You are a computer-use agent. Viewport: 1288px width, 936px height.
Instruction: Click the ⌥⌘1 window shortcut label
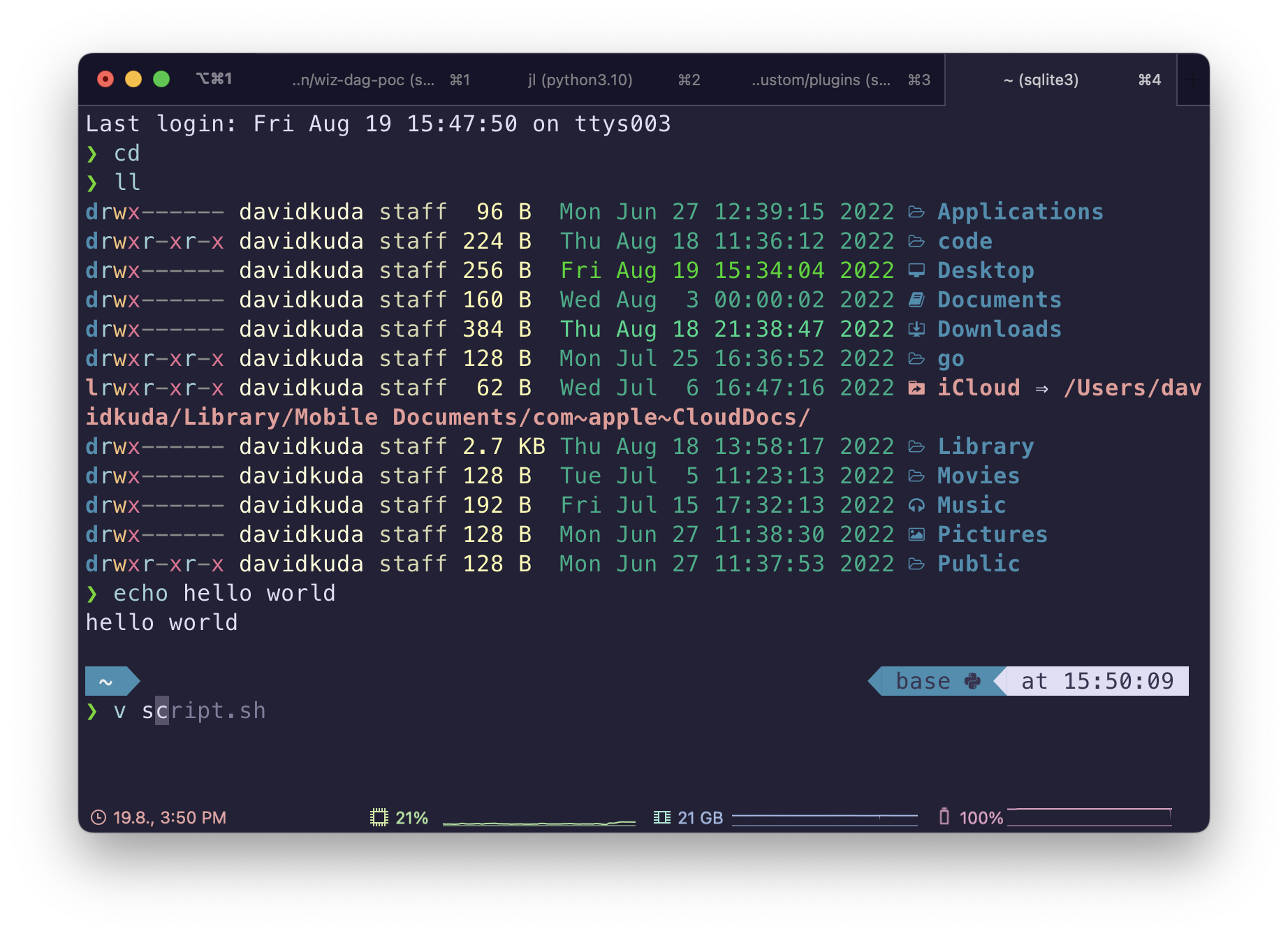tap(214, 79)
